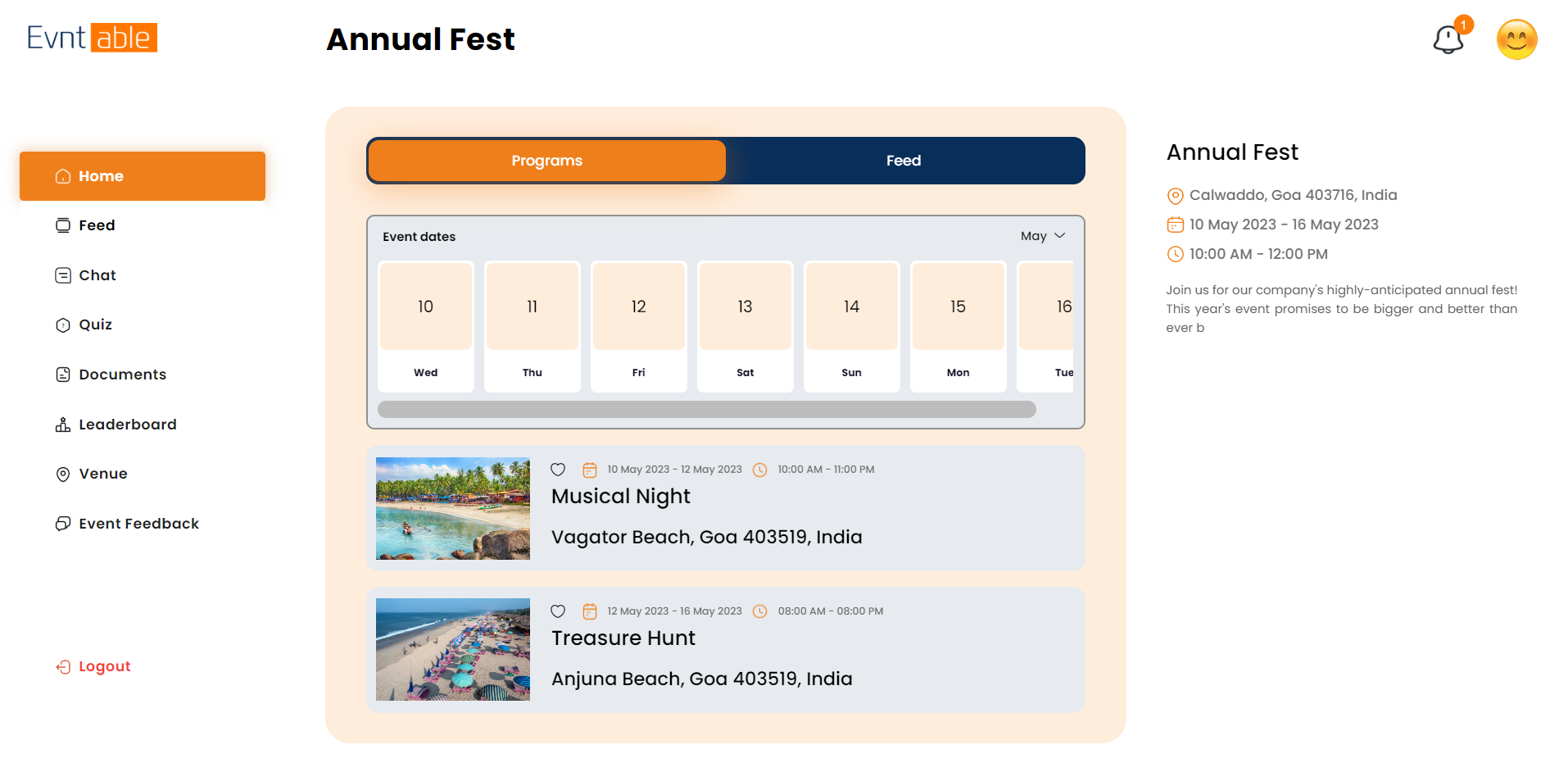Click the Logout link
This screenshot has width=1568, height=763.
pos(104,666)
